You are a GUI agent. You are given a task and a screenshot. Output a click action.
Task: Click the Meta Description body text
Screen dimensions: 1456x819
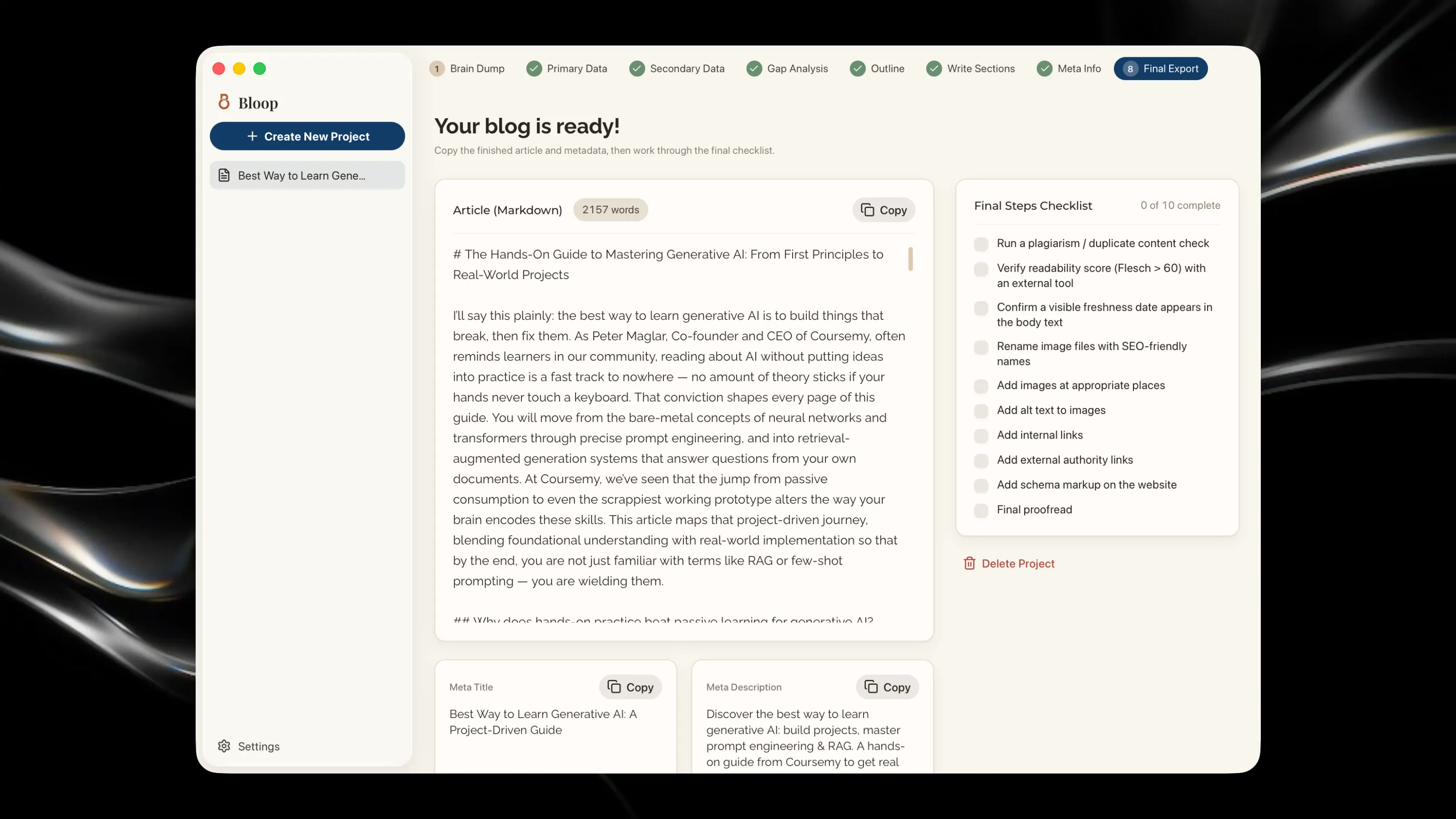805,738
